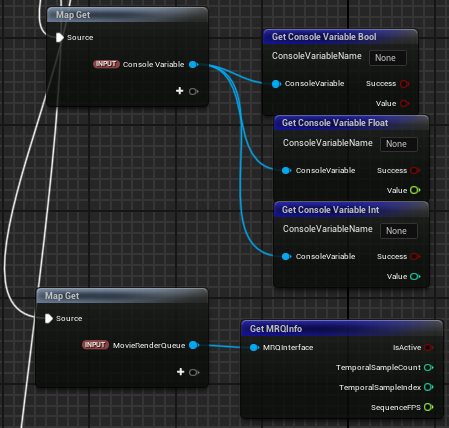
Task: Click the Source pin on the top Map Get node
Action: 59,37
